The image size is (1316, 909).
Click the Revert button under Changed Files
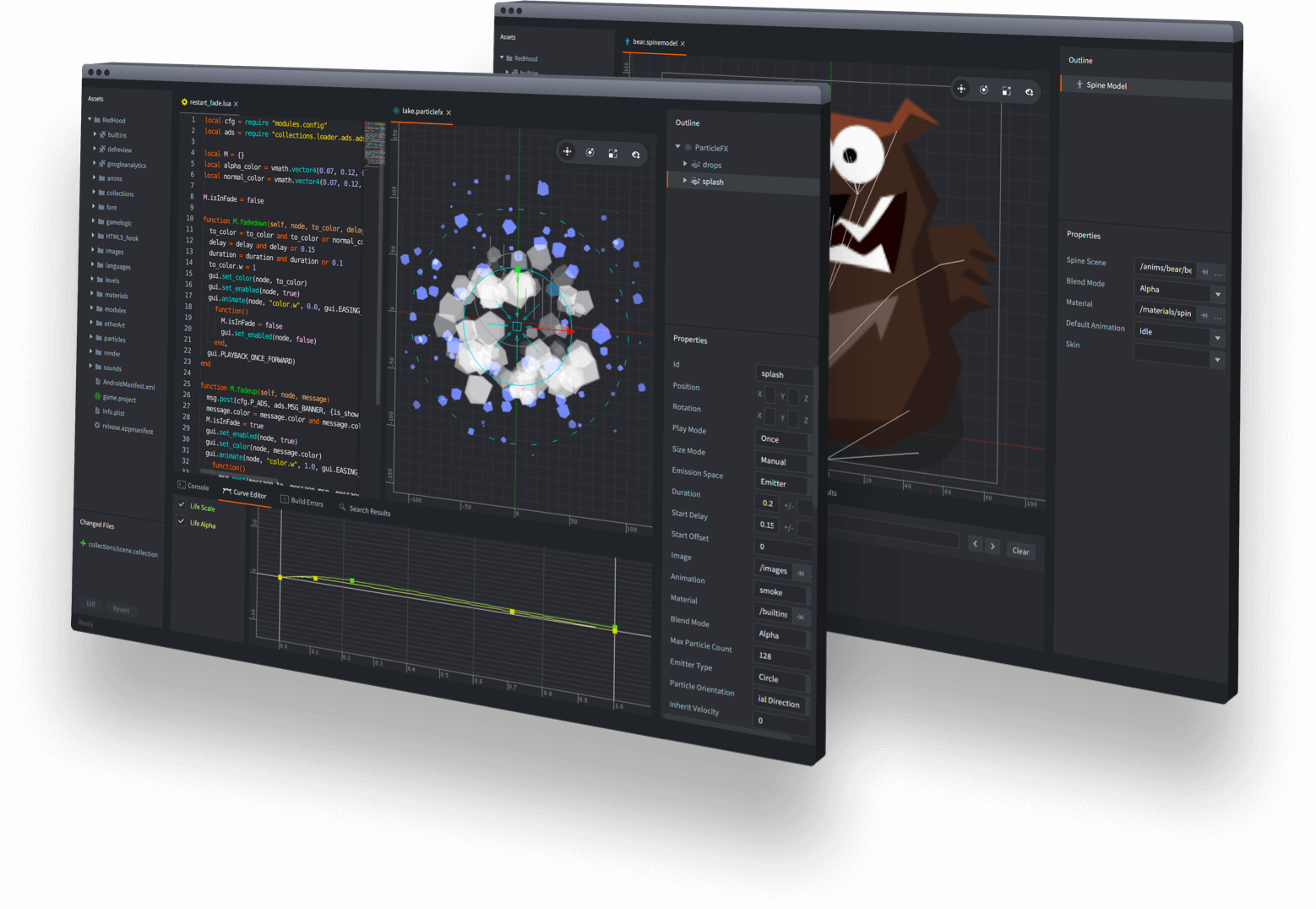(x=121, y=609)
